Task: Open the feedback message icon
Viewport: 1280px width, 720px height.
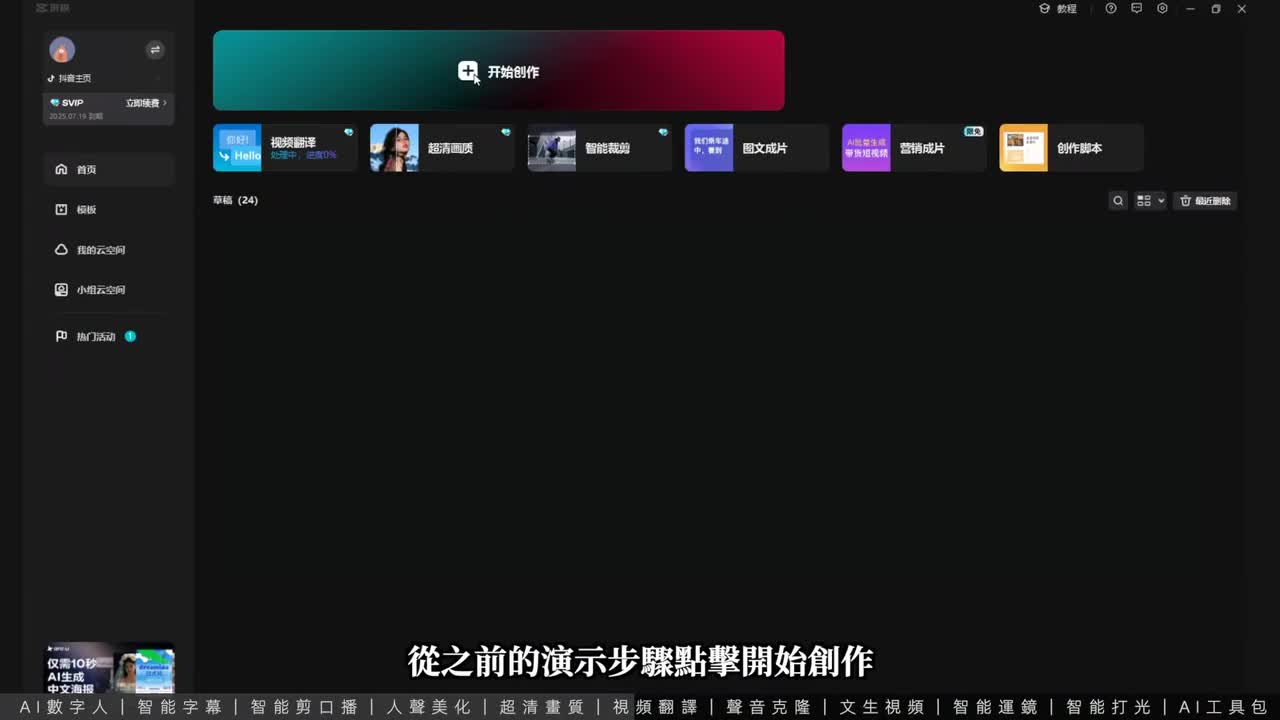Action: [1136, 9]
